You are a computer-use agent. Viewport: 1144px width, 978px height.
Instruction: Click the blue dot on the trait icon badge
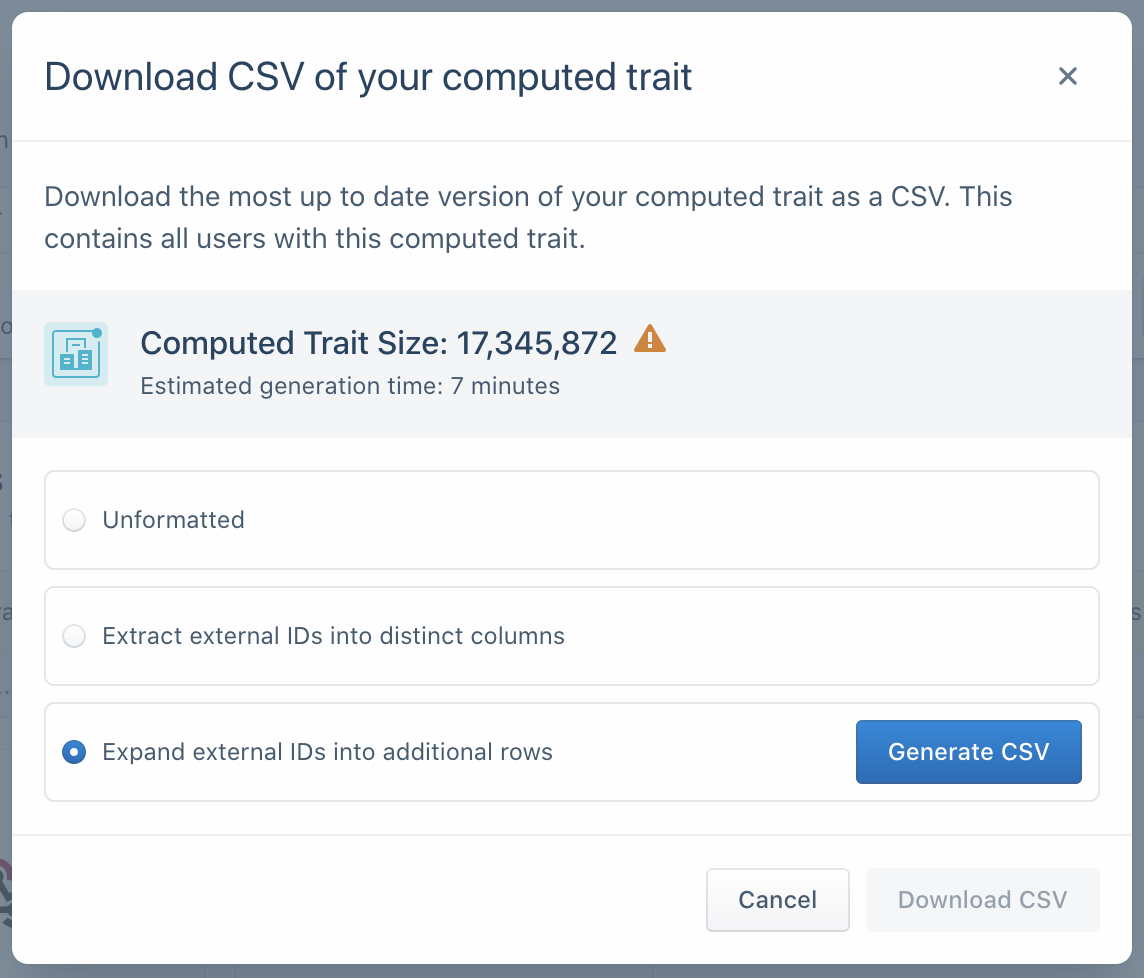coord(99,332)
